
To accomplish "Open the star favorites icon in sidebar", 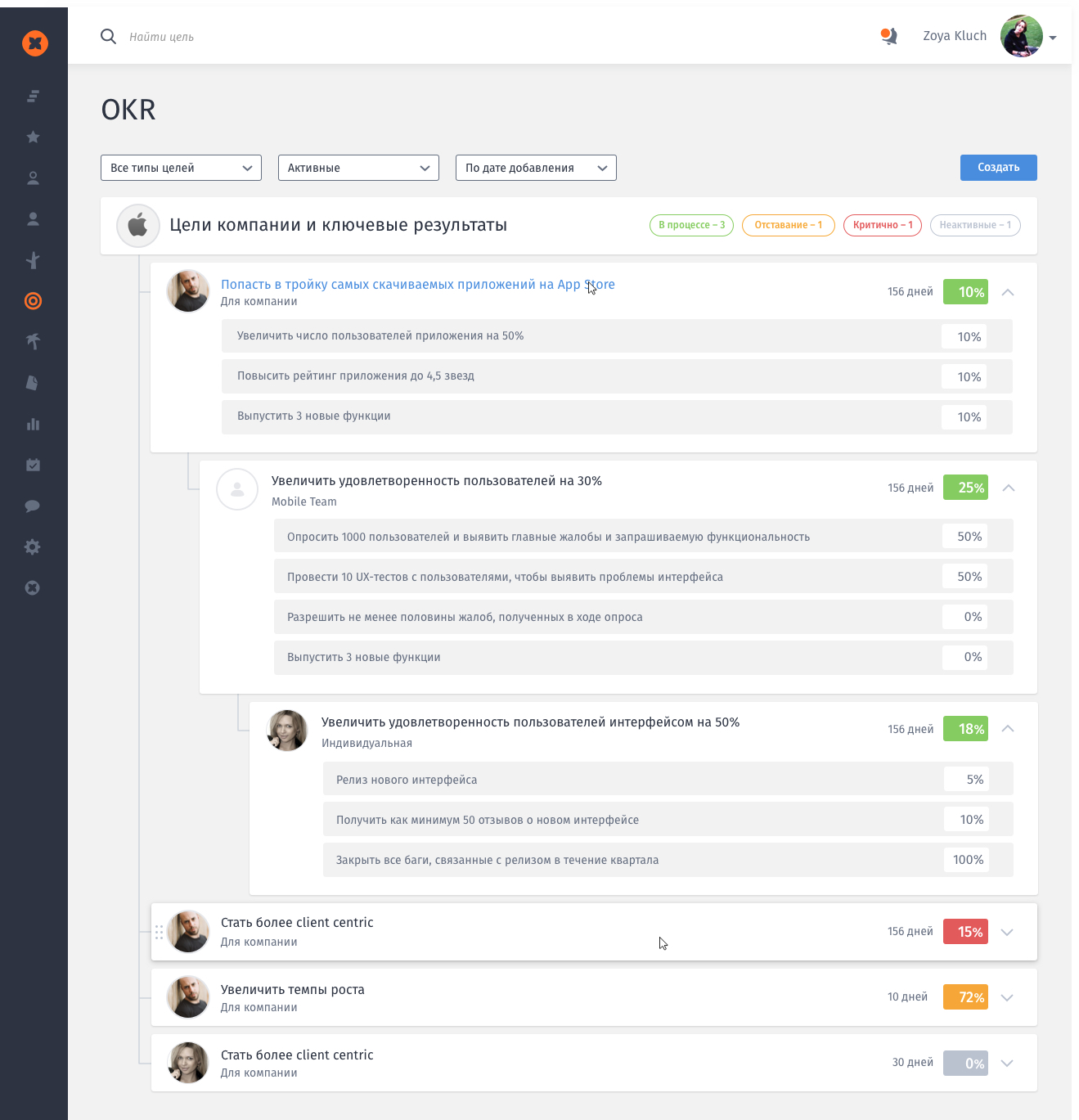I will tap(34, 137).
